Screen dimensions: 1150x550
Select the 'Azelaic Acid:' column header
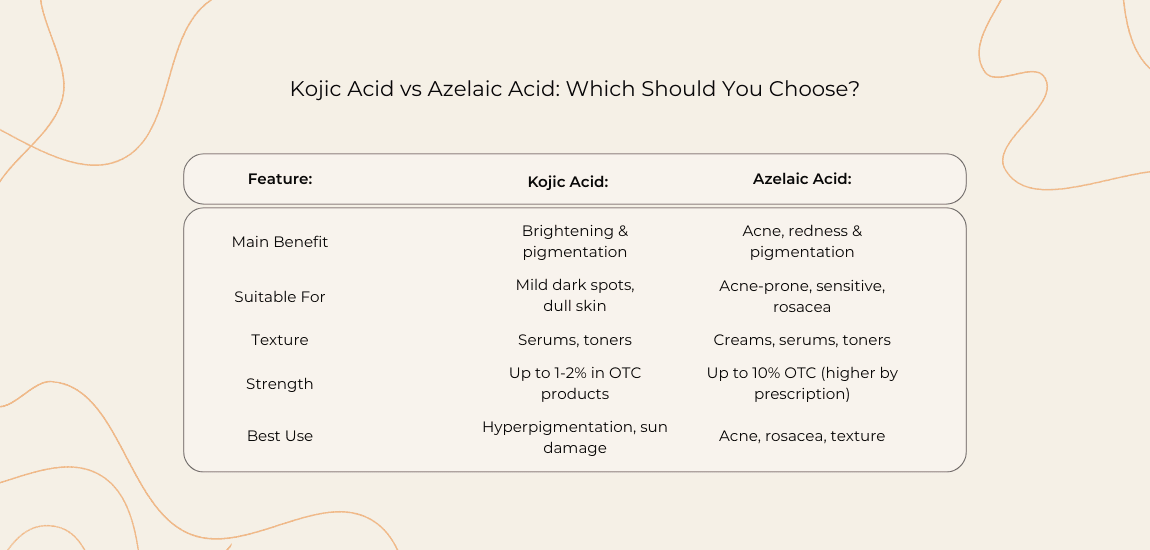click(802, 179)
